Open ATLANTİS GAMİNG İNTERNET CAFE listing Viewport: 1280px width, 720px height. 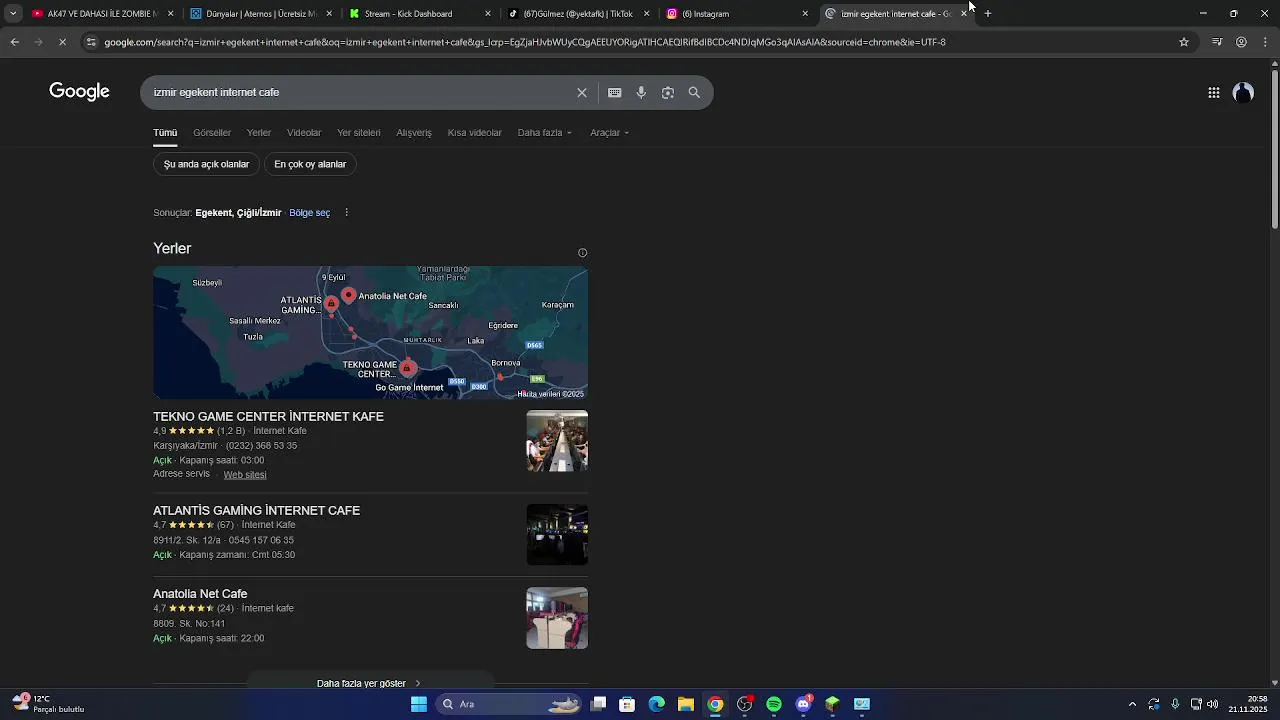pos(256,510)
